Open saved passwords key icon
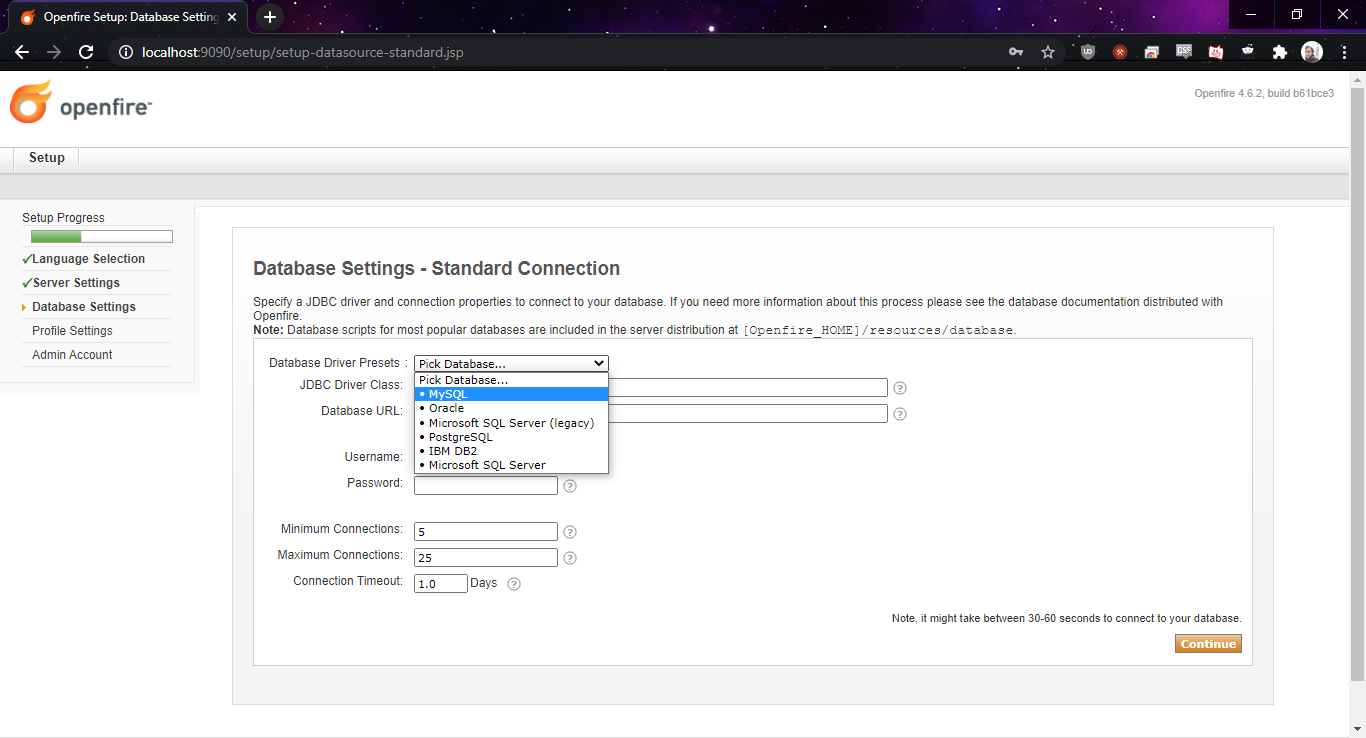The width and height of the screenshot is (1366, 738). (x=1016, y=52)
